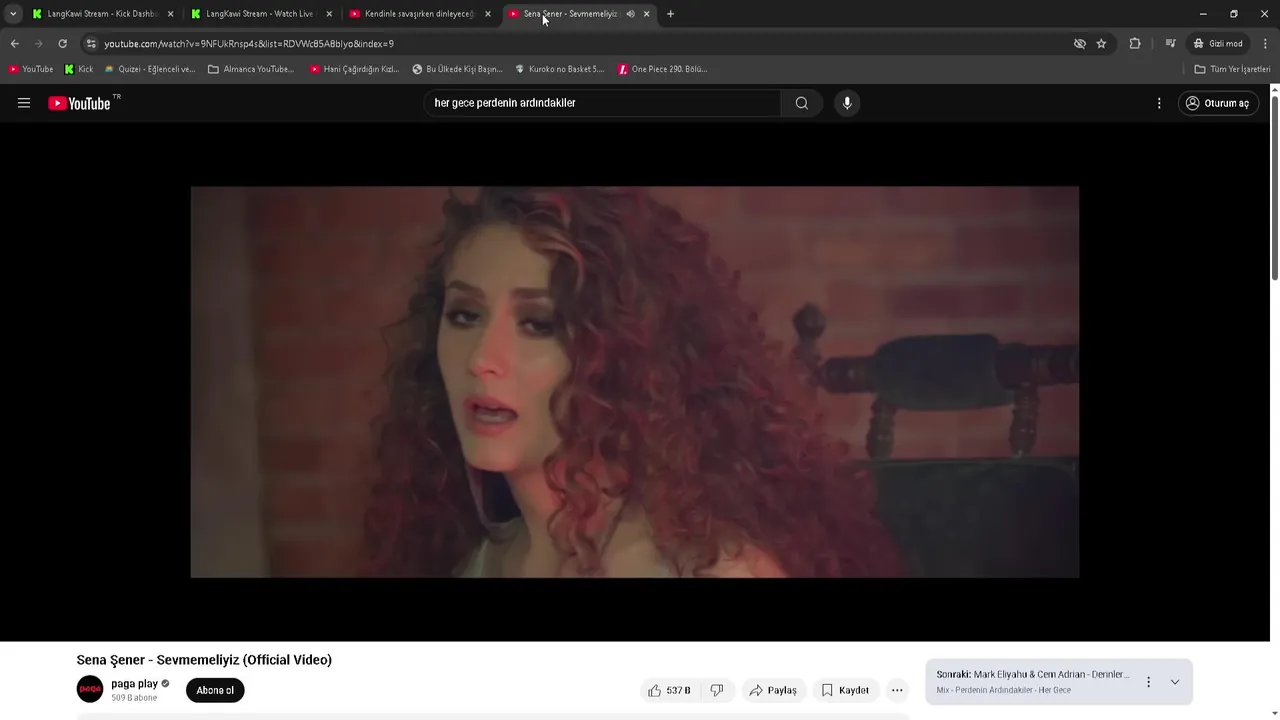
Task: Go back with browser back arrow
Action: coord(15,44)
